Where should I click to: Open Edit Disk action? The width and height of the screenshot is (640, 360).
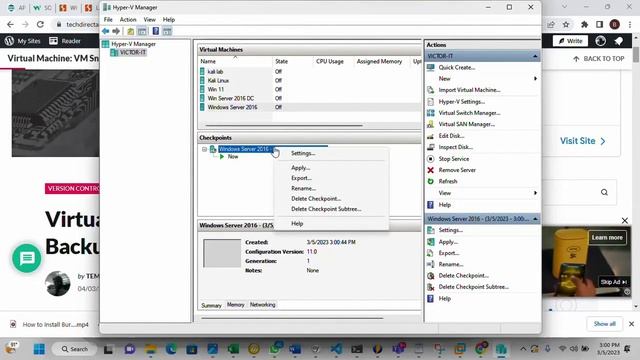click(x=451, y=136)
